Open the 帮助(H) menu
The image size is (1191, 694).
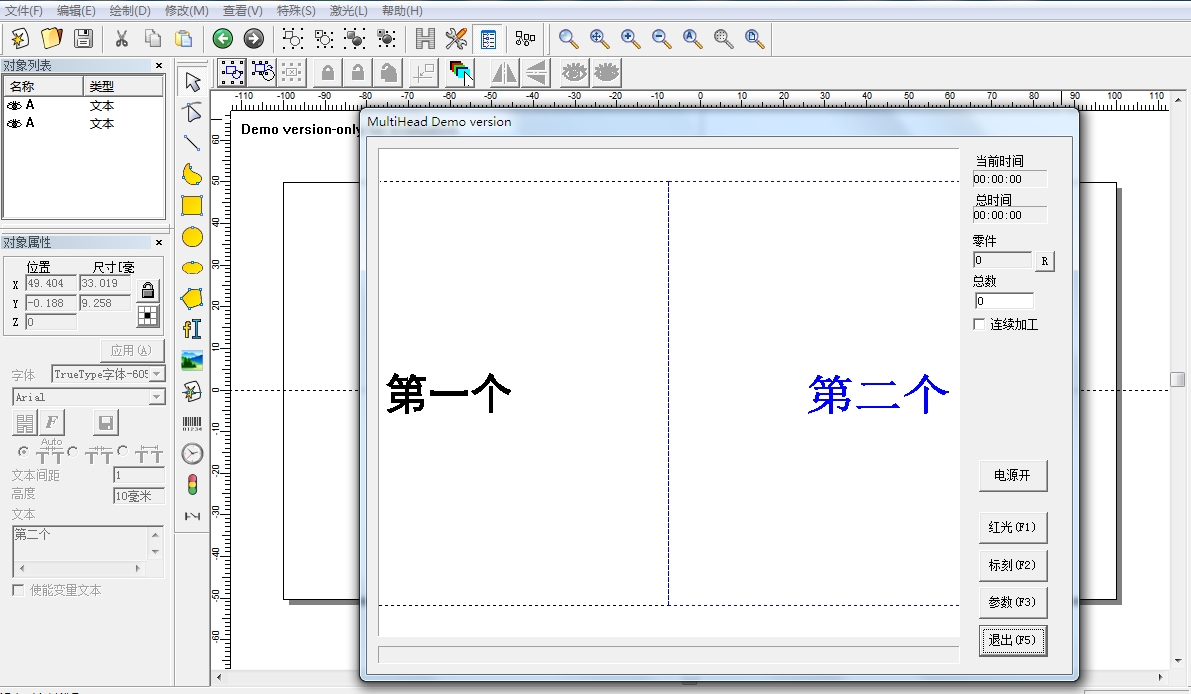pyautogui.click(x=402, y=11)
